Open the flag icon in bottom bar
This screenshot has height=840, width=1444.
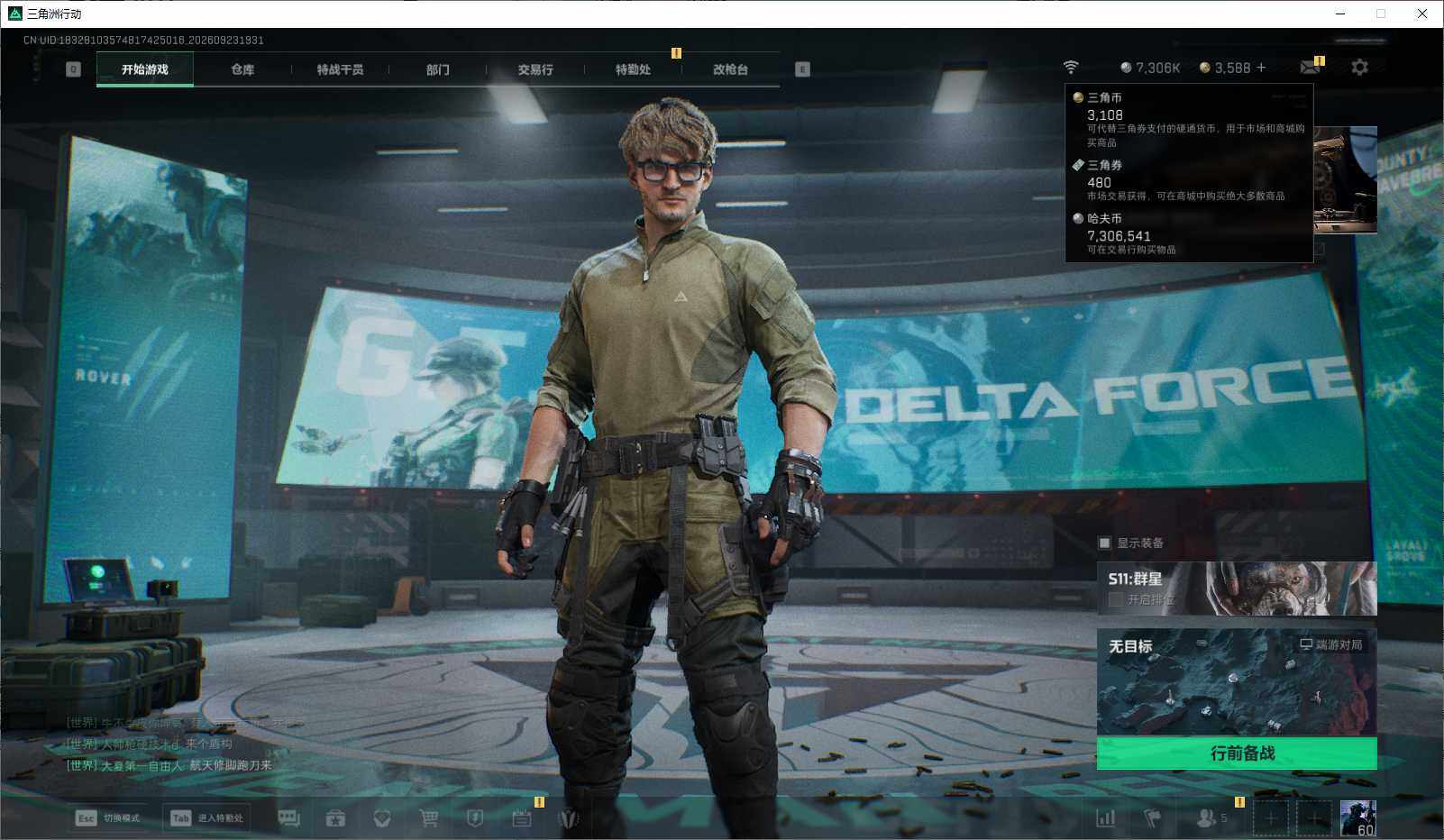pos(1152,818)
